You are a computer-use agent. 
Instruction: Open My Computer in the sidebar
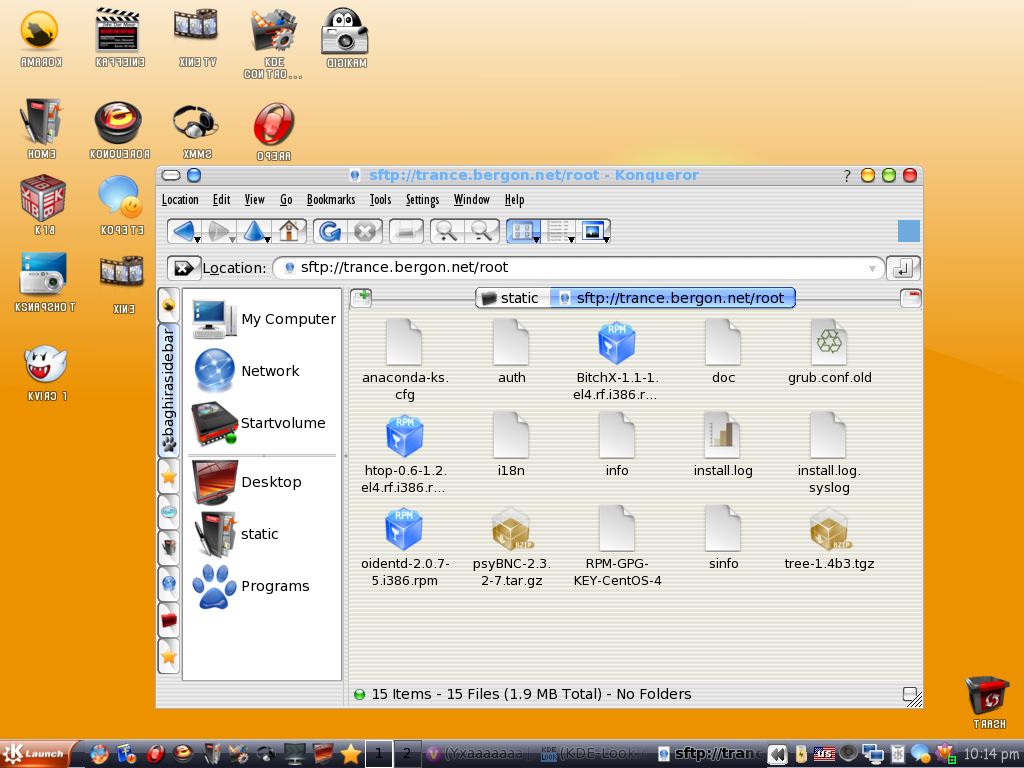point(264,319)
